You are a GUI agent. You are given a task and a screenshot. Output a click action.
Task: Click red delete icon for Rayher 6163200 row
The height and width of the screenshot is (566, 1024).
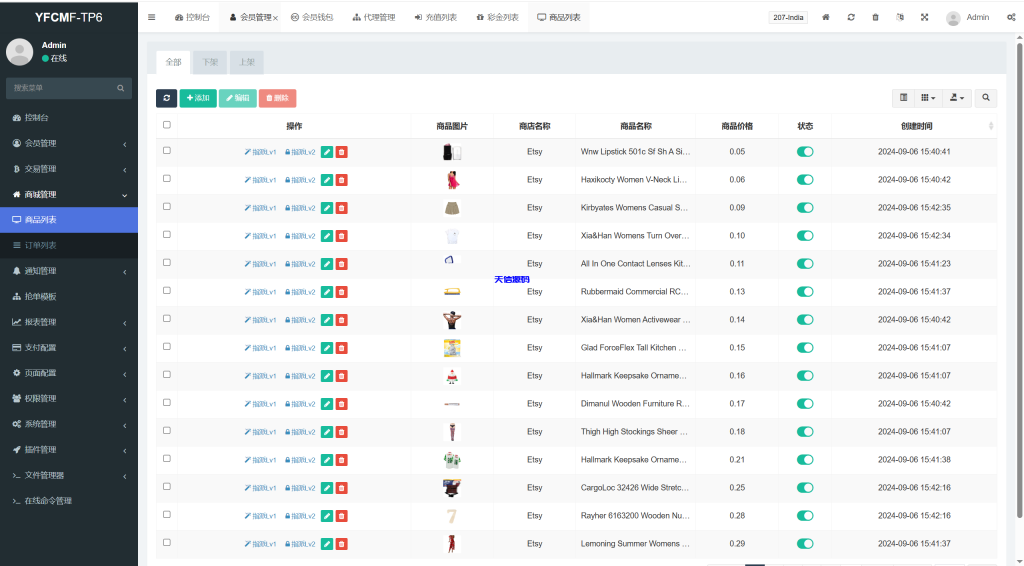tap(341, 516)
